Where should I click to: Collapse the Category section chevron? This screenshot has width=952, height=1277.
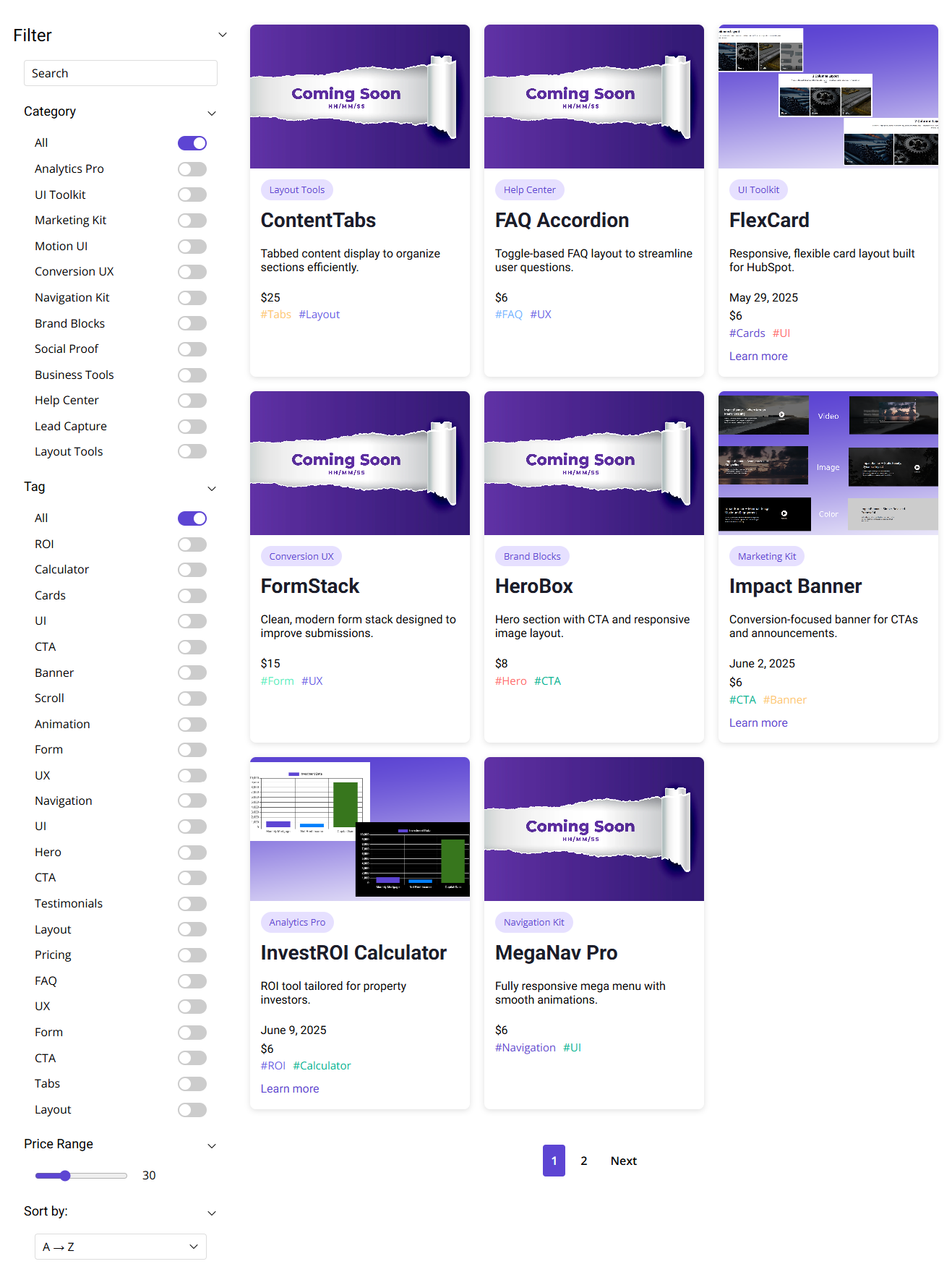coord(212,113)
